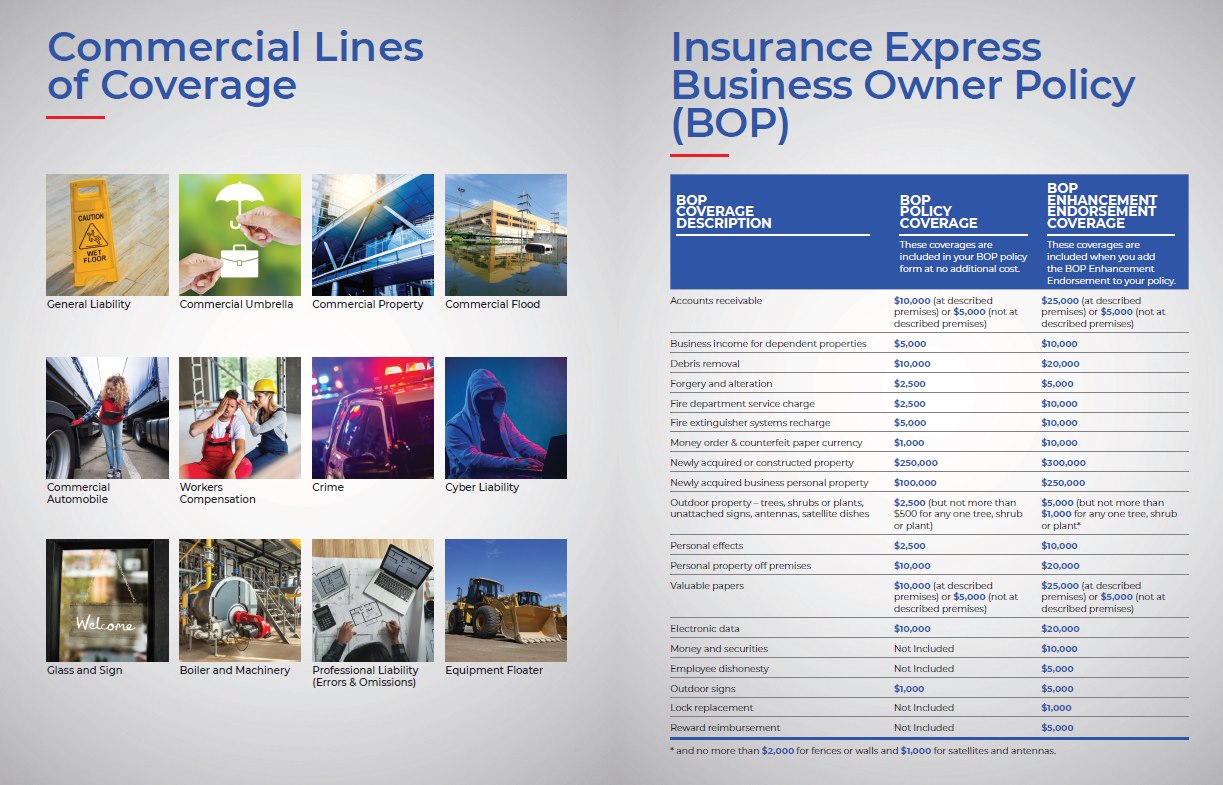Click the $100,000 policy coverage value
This screenshot has height=785, width=1223.
click(916, 483)
